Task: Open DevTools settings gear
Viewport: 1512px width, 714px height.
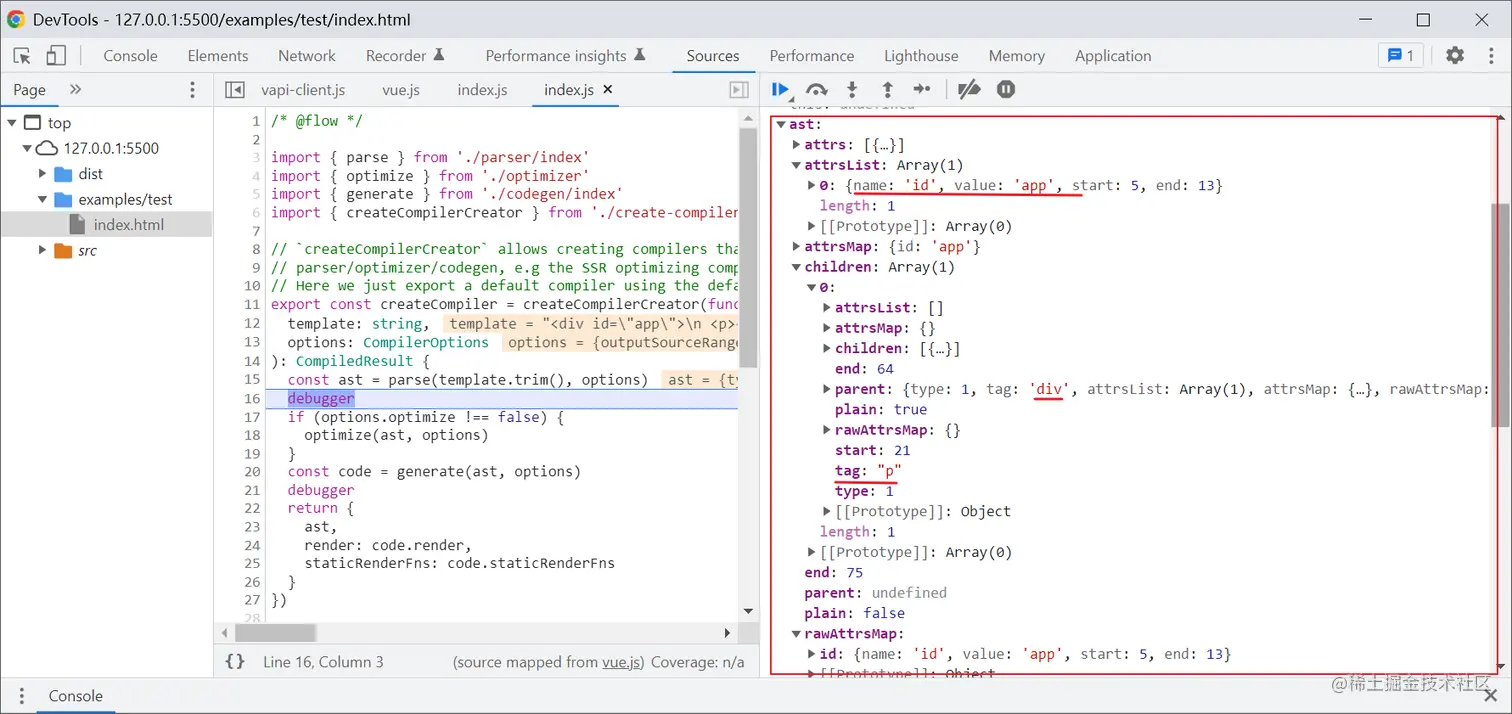Action: (1455, 56)
